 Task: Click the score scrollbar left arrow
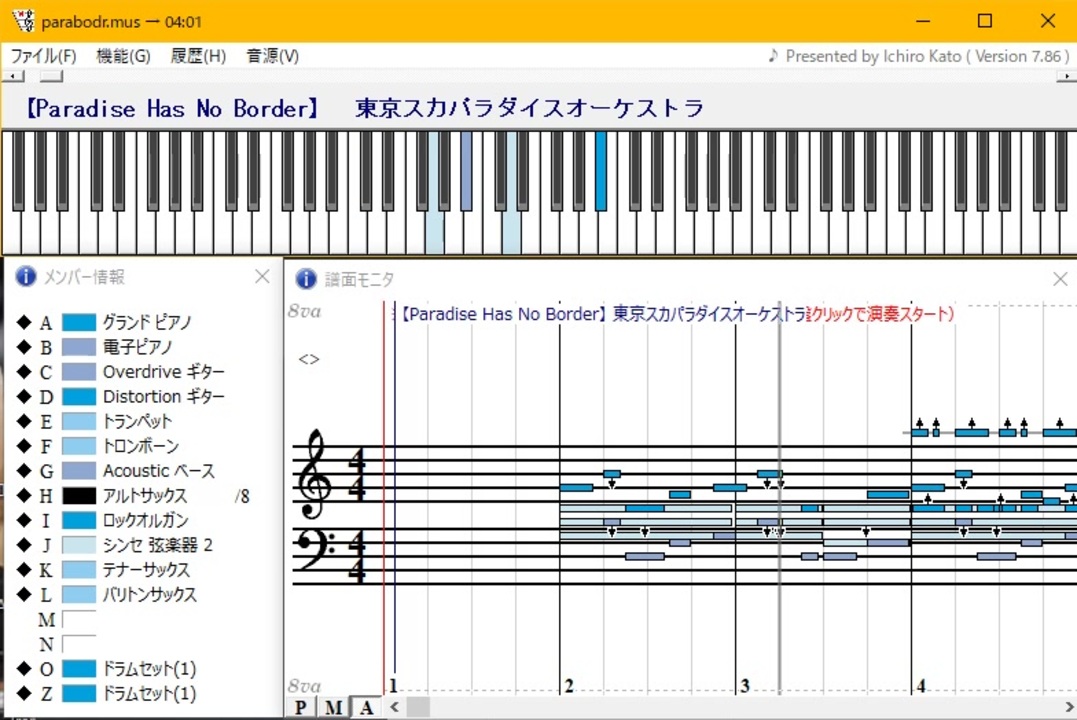pyautogui.click(x=394, y=706)
